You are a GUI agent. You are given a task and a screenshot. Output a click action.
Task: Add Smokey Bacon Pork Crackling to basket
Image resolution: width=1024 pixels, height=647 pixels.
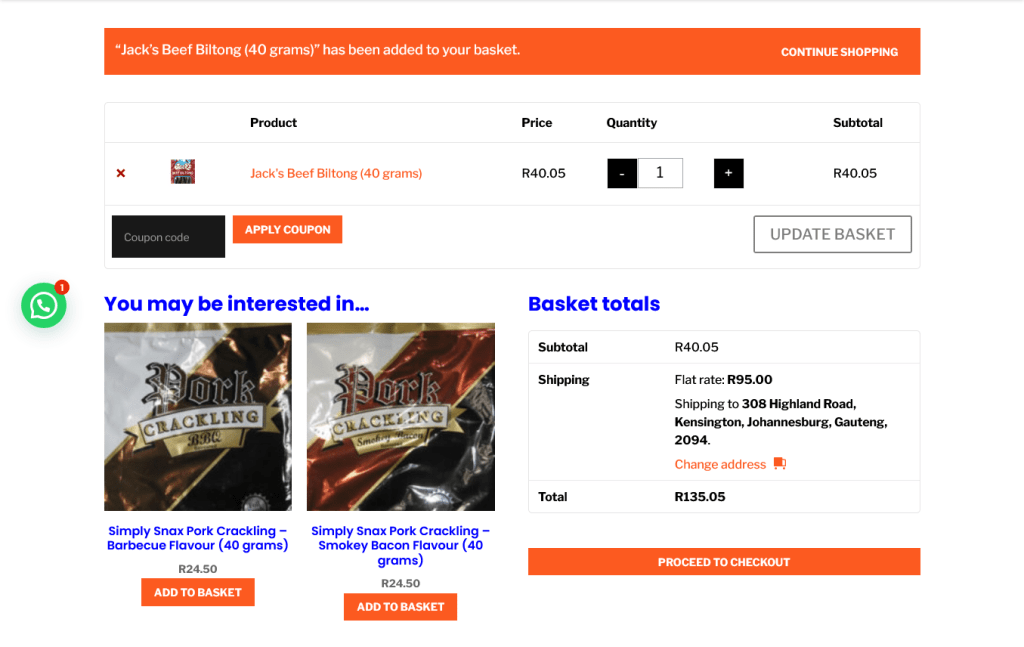pos(400,607)
